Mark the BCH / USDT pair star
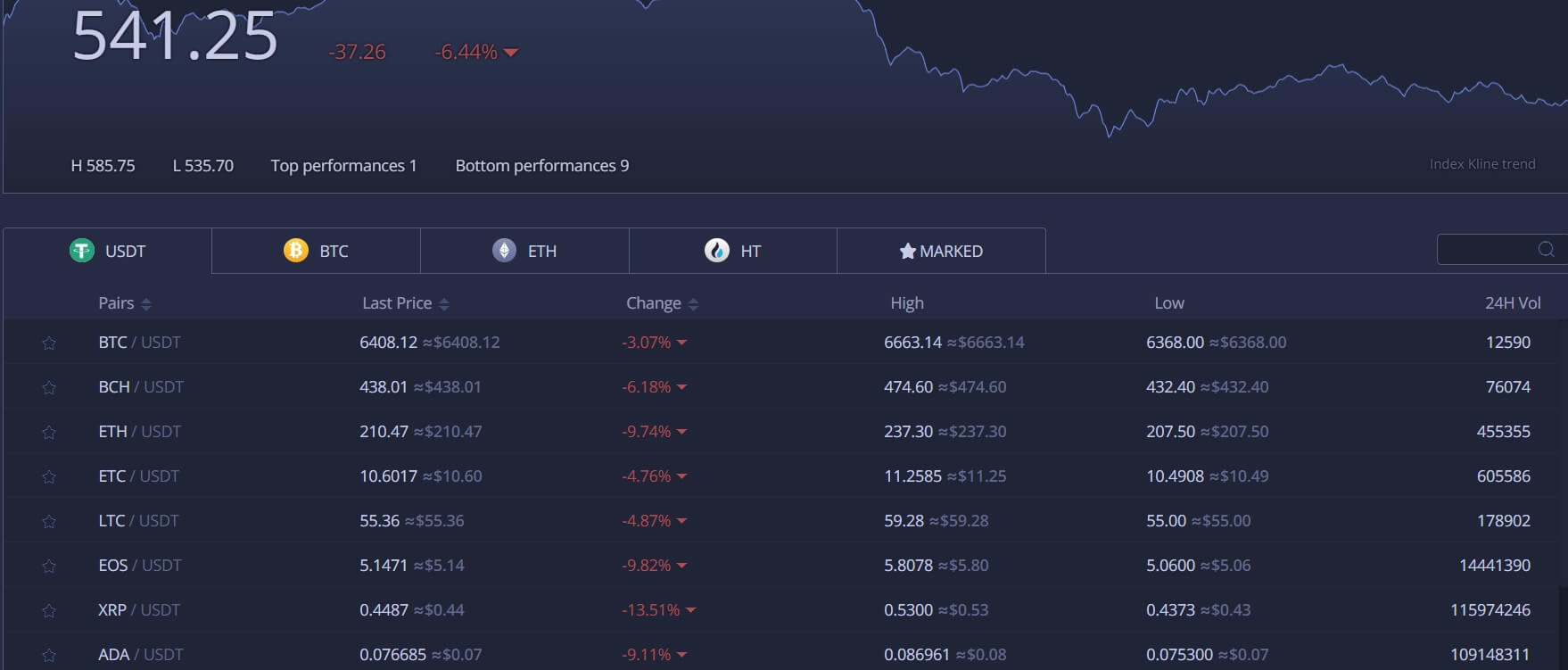This screenshot has width=1568, height=670. (x=49, y=388)
